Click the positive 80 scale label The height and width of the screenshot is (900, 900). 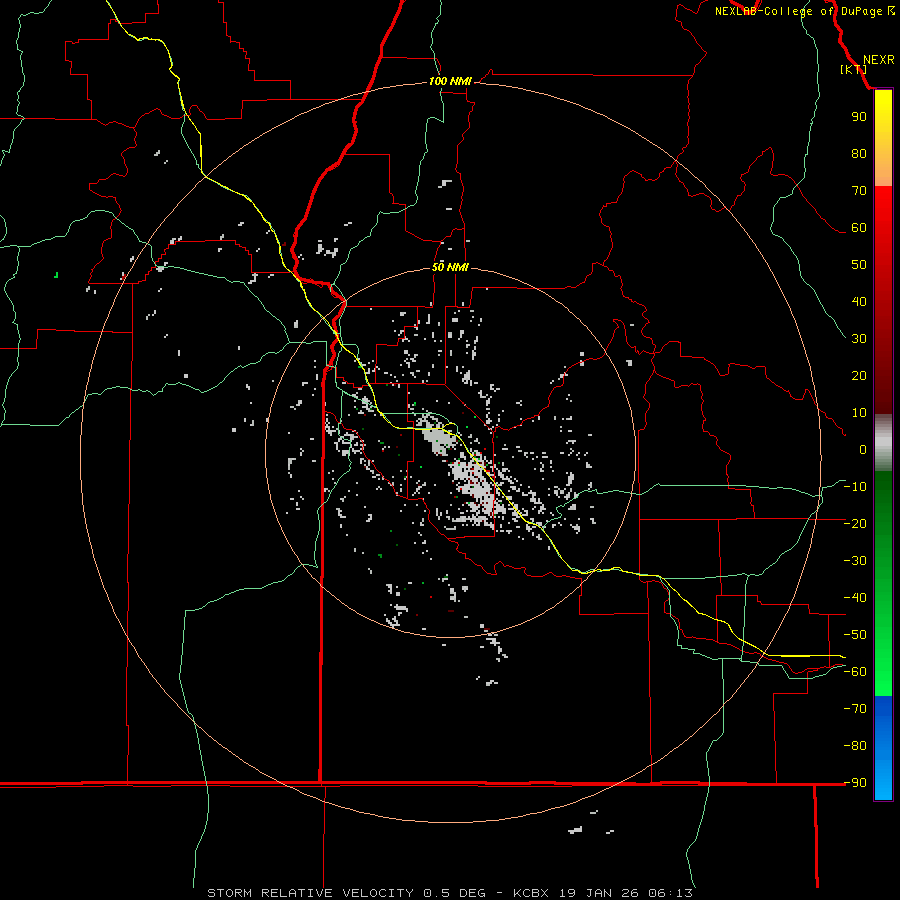point(859,153)
